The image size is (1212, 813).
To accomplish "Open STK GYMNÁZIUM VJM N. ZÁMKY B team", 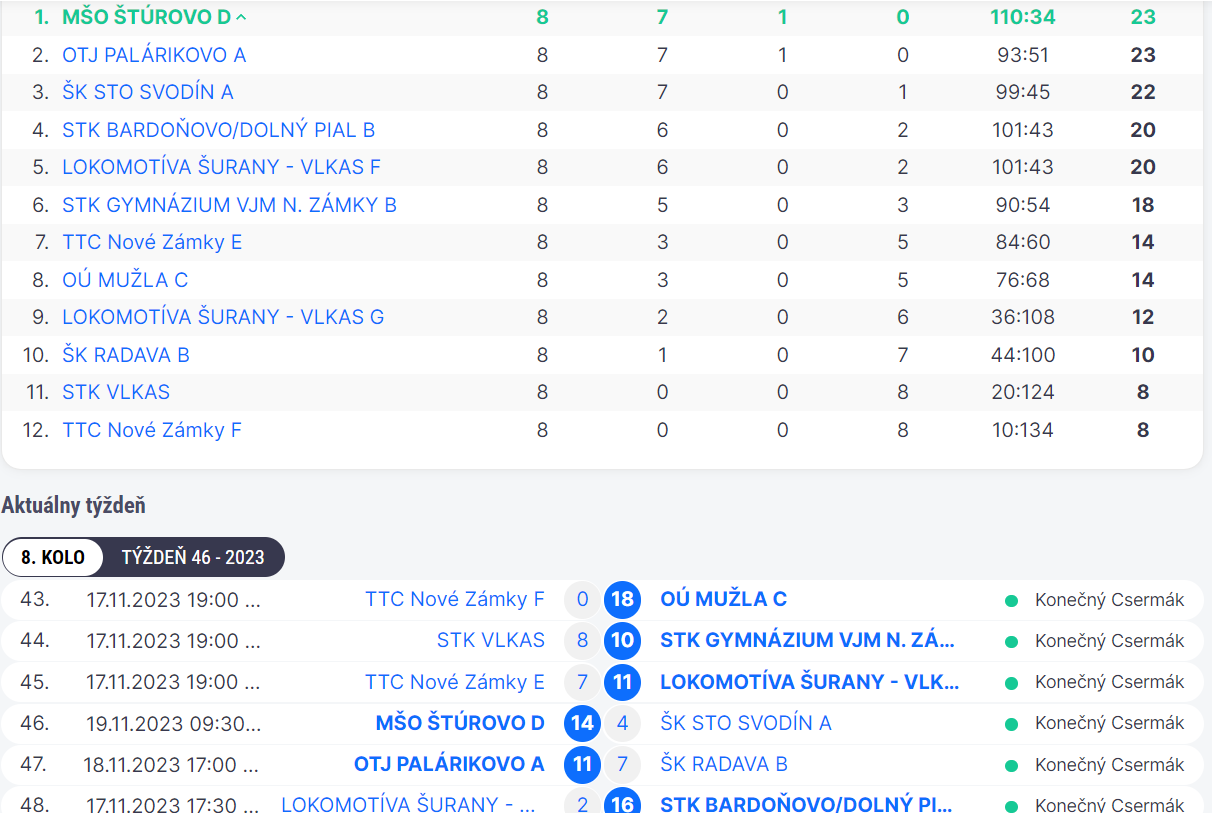I will (x=229, y=205).
